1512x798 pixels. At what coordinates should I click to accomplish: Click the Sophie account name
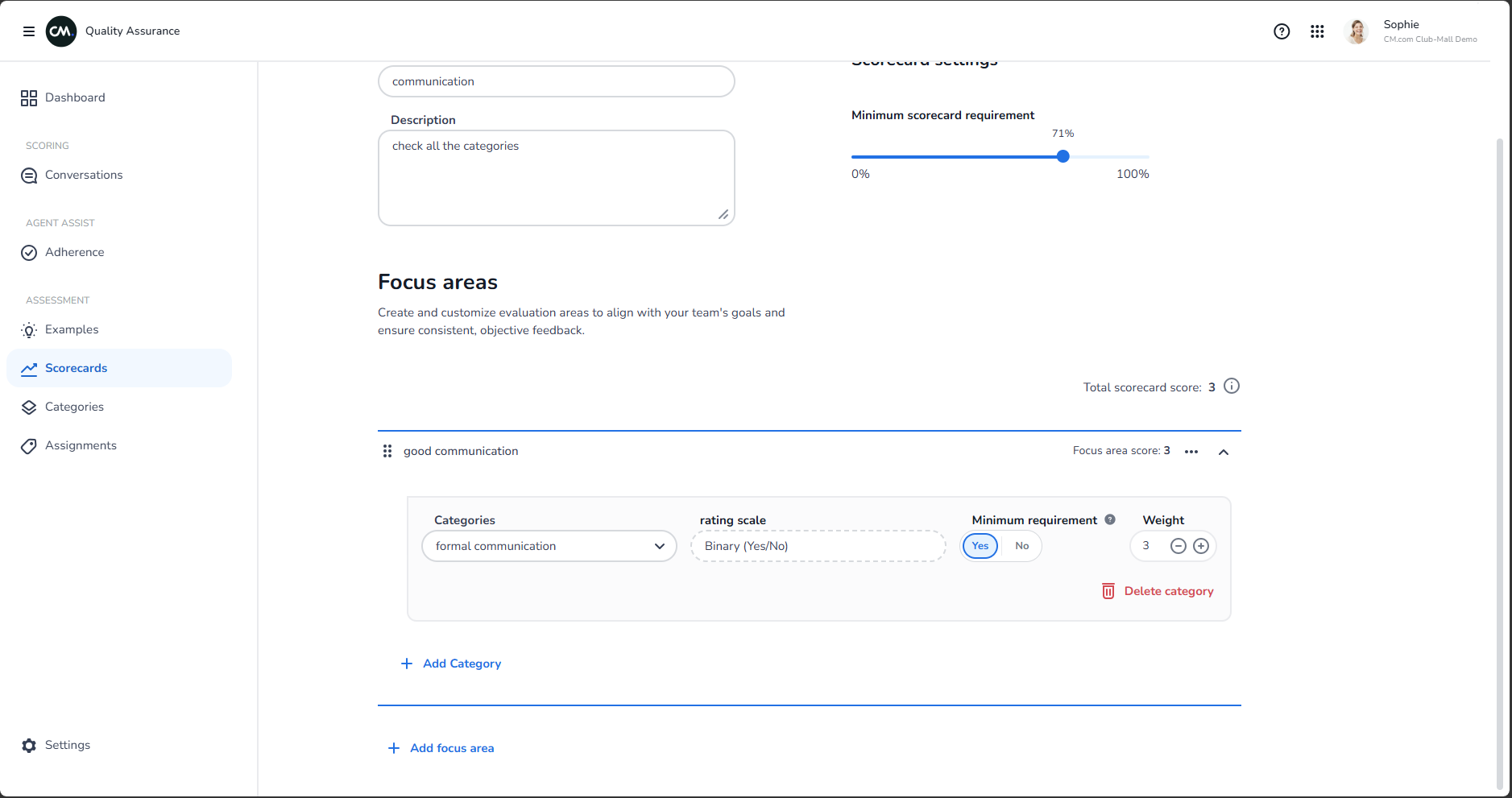point(1402,25)
